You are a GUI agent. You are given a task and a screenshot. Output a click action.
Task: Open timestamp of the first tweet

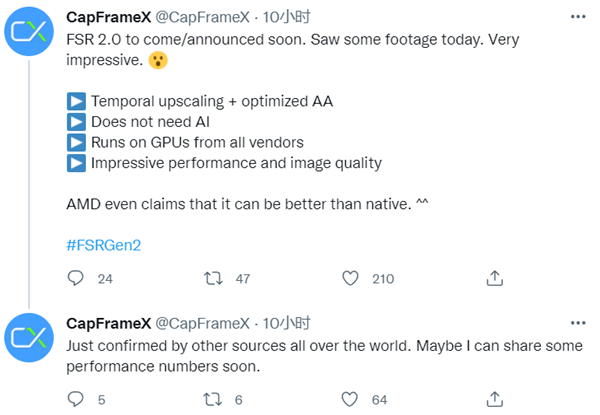(x=283, y=15)
